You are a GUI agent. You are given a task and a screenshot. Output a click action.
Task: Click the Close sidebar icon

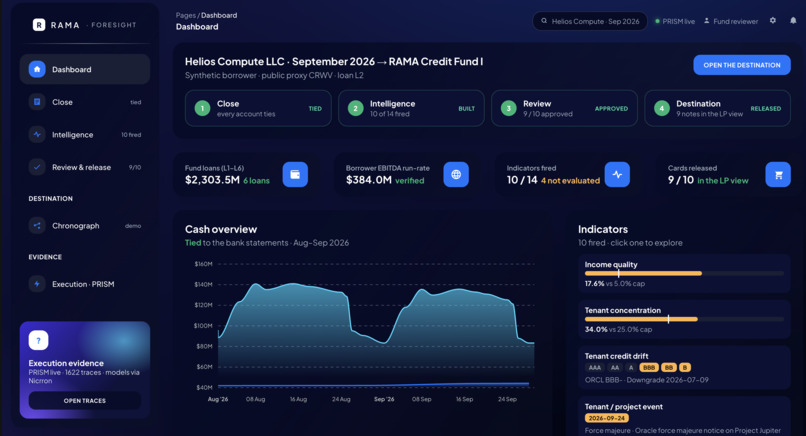[x=37, y=102]
